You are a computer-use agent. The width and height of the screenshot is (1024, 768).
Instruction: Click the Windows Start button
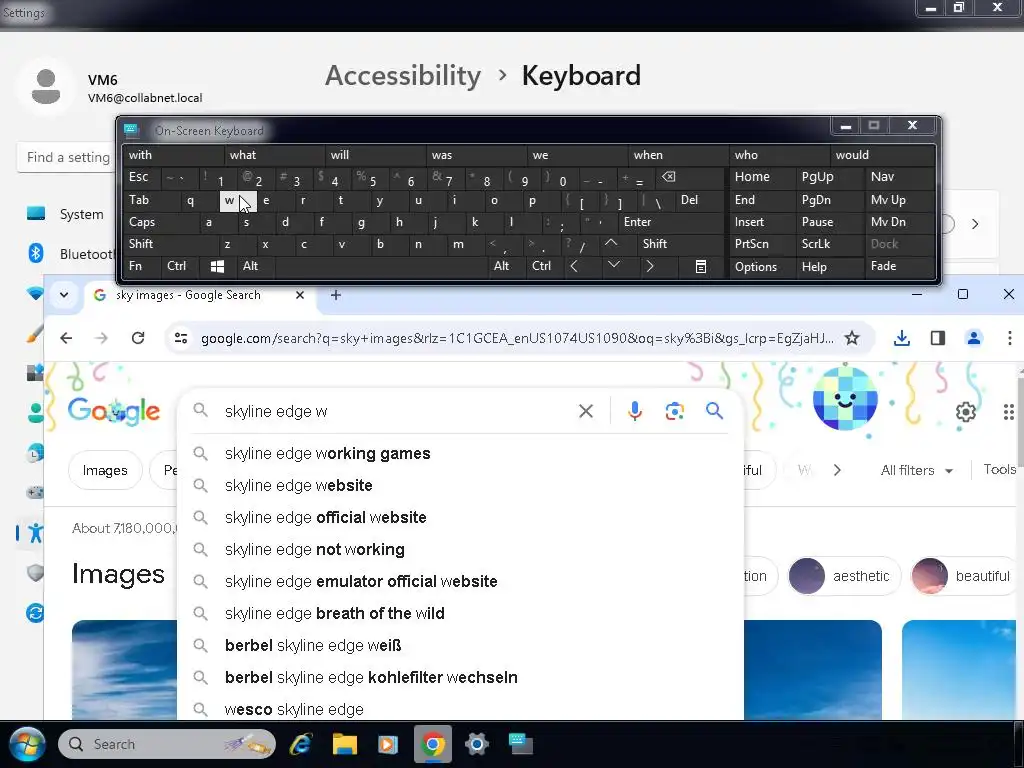tap(27, 744)
